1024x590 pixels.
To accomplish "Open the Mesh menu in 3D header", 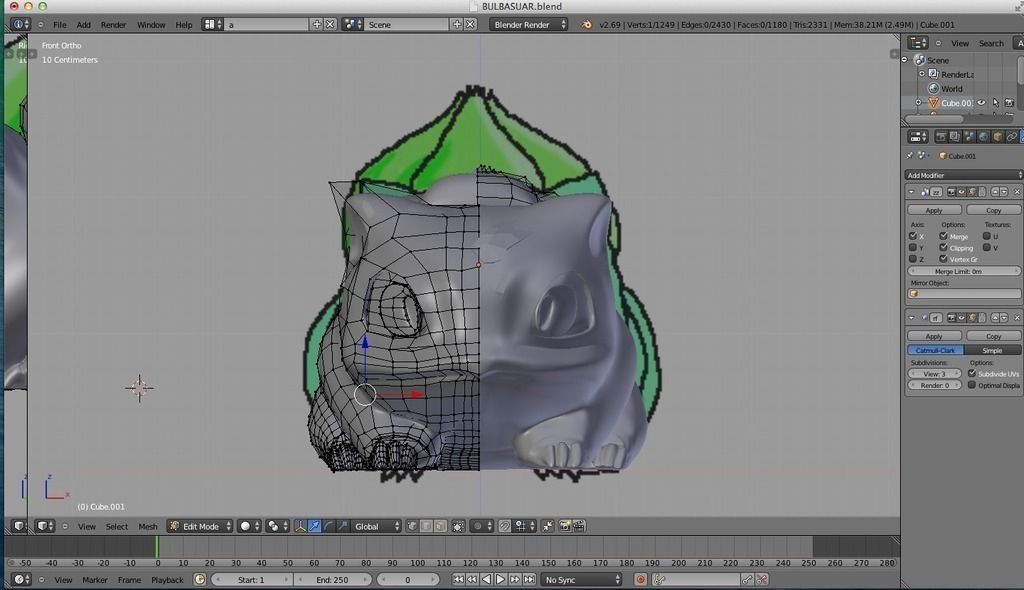I will point(148,526).
